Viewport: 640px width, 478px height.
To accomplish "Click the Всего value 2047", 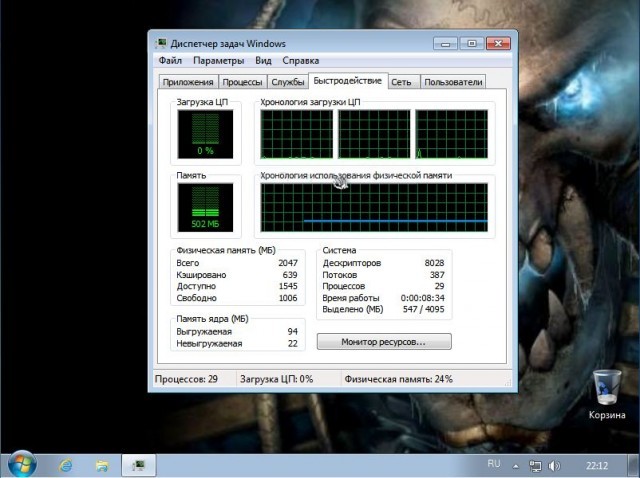I will [288, 263].
